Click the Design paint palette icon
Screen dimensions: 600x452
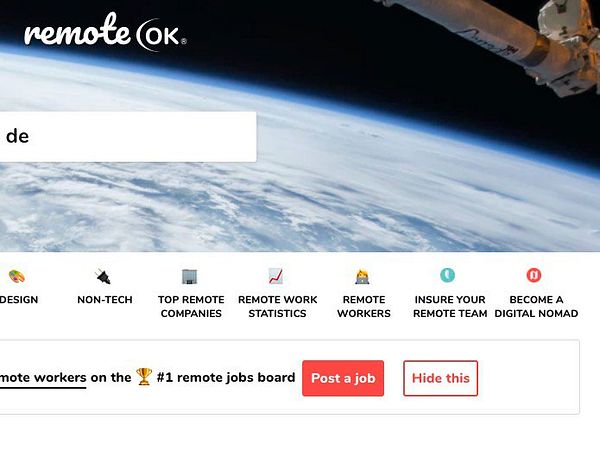coord(16,276)
